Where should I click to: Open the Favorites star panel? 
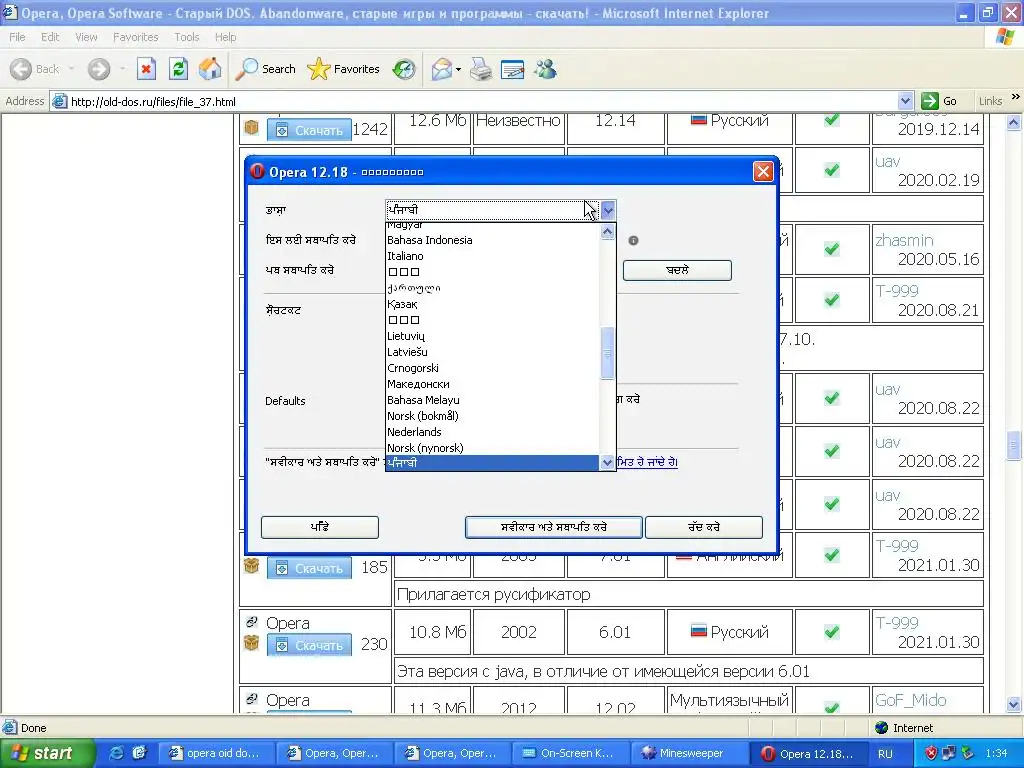(x=343, y=69)
